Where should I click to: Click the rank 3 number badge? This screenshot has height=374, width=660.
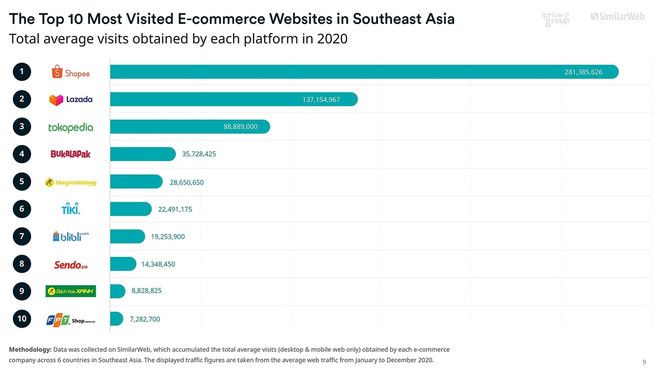tap(22, 127)
